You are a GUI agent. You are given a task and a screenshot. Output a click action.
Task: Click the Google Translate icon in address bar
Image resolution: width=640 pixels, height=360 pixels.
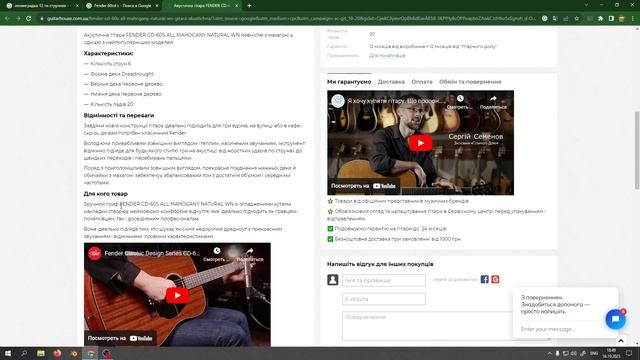click(555, 18)
